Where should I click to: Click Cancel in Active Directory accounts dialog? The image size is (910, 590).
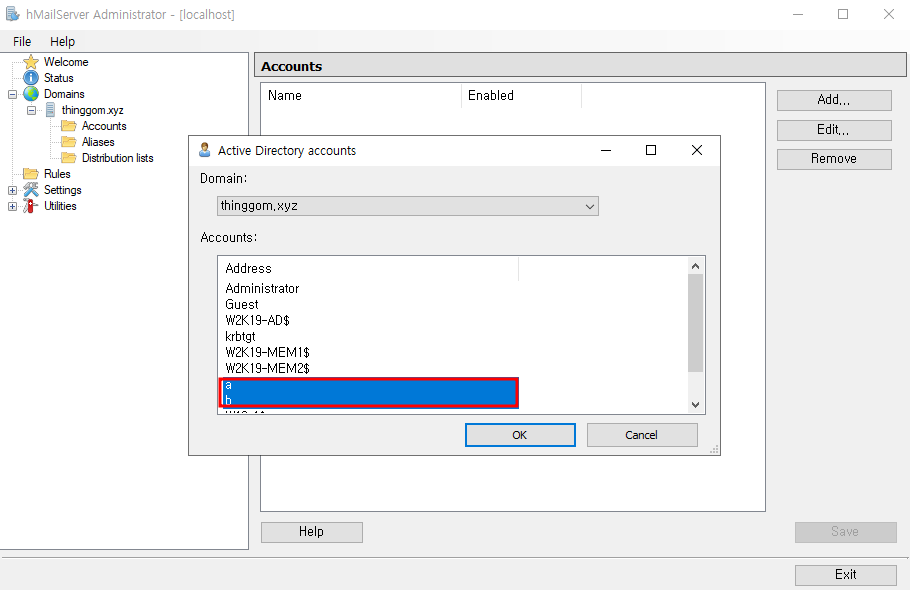point(642,435)
